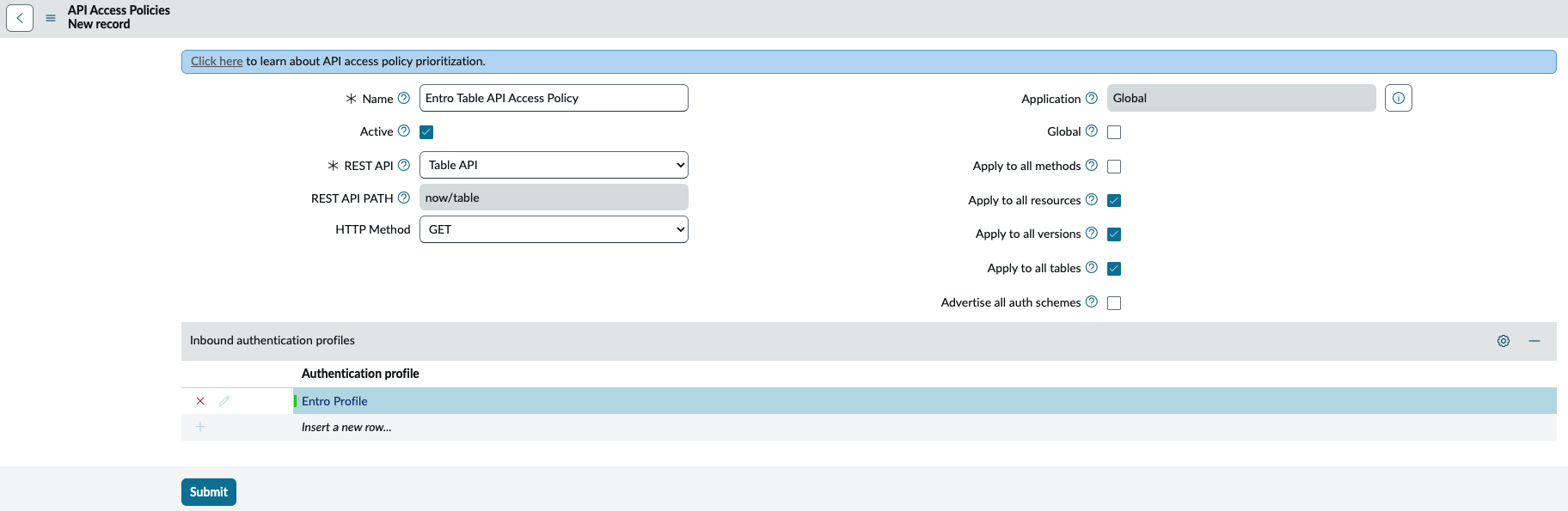Edit the Name input field
This screenshot has height=511, width=1568.
click(554, 98)
